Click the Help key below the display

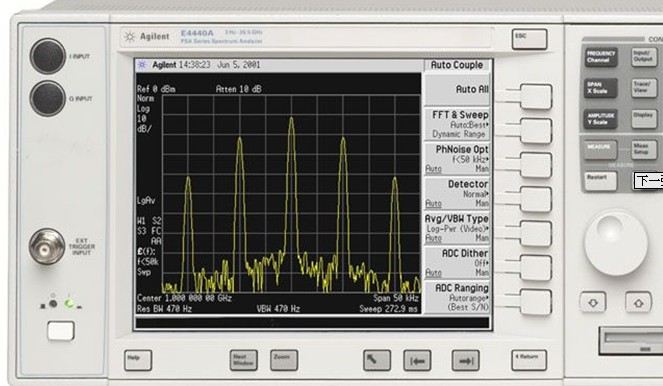pos(138,360)
